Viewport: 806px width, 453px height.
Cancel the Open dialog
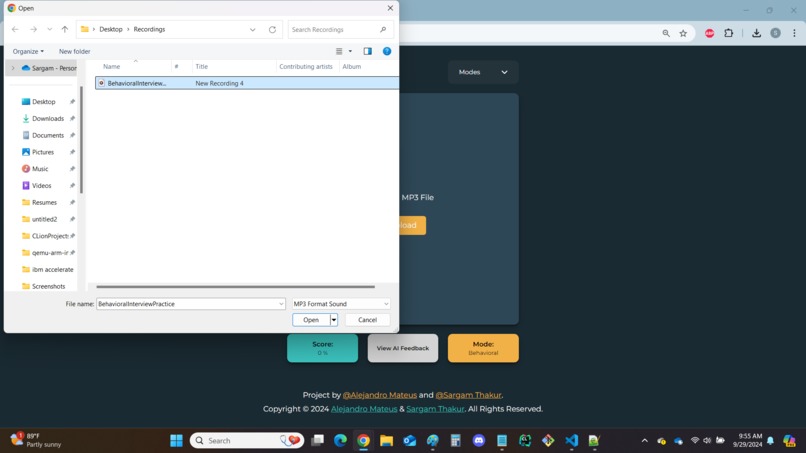point(368,320)
